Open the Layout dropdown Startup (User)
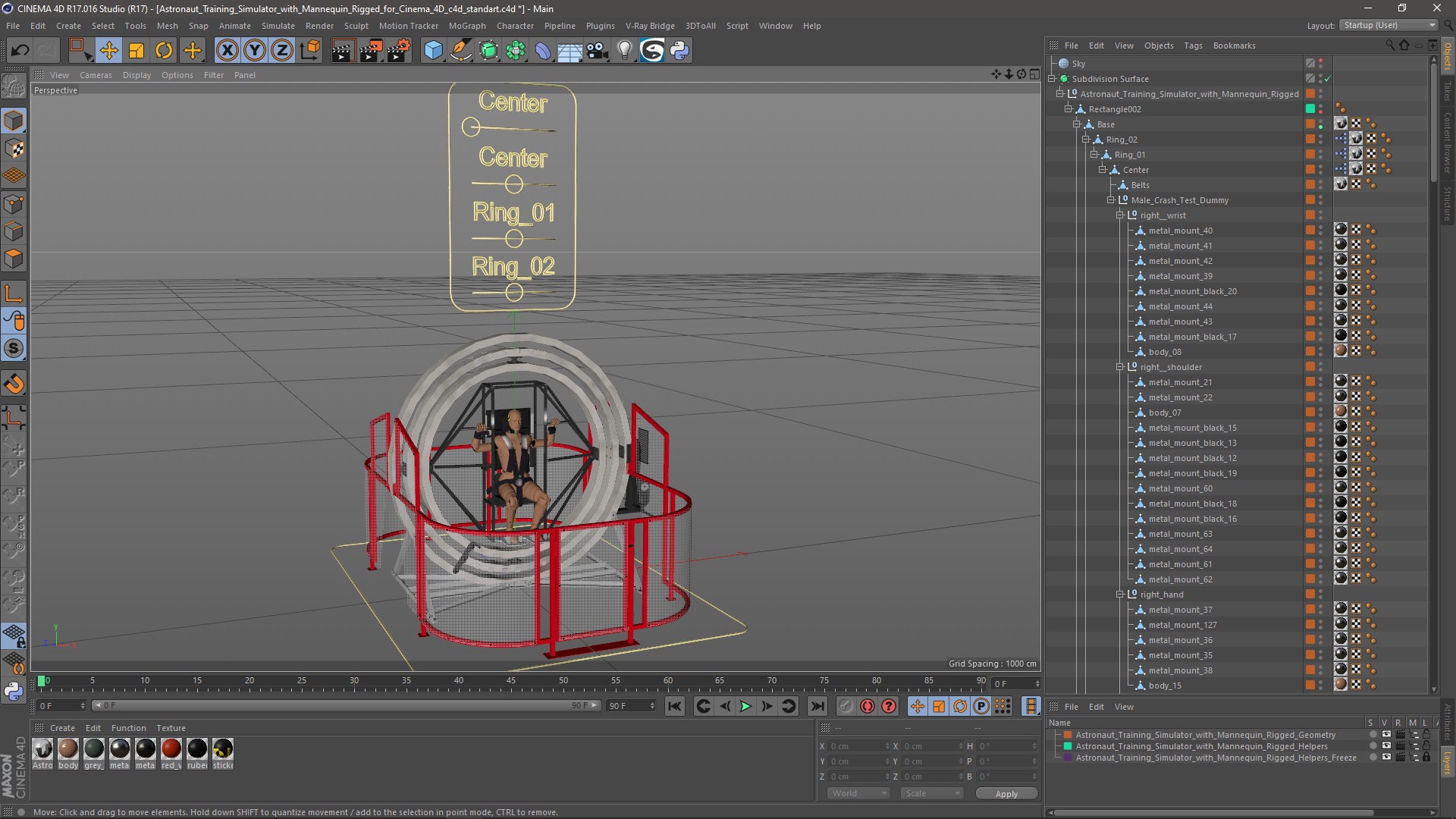Screen dimensions: 1456x819 (1389, 25)
